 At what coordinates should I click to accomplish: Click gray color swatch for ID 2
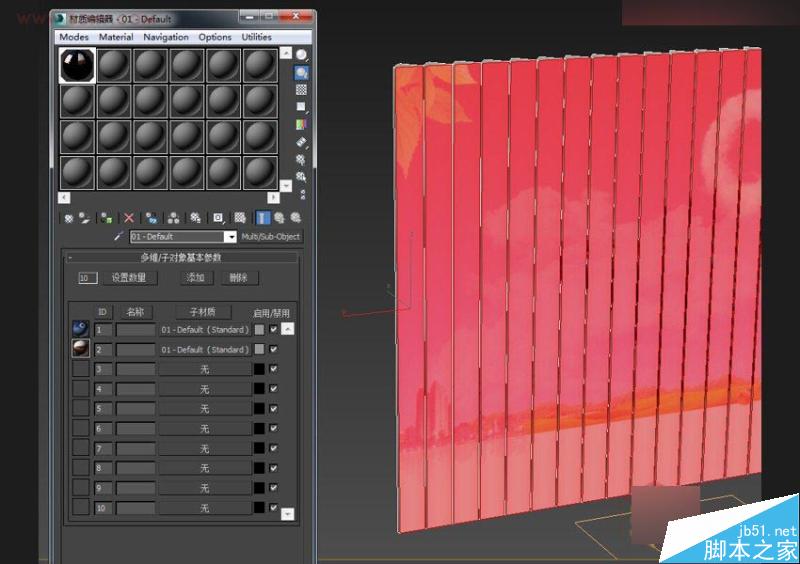(259, 349)
